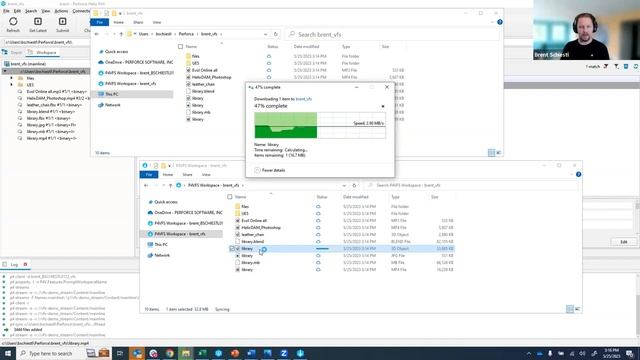Click the brent_vfs link in download dialog
Image resolution: width=640 pixels, height=360 pixels.
coord(304,99)
